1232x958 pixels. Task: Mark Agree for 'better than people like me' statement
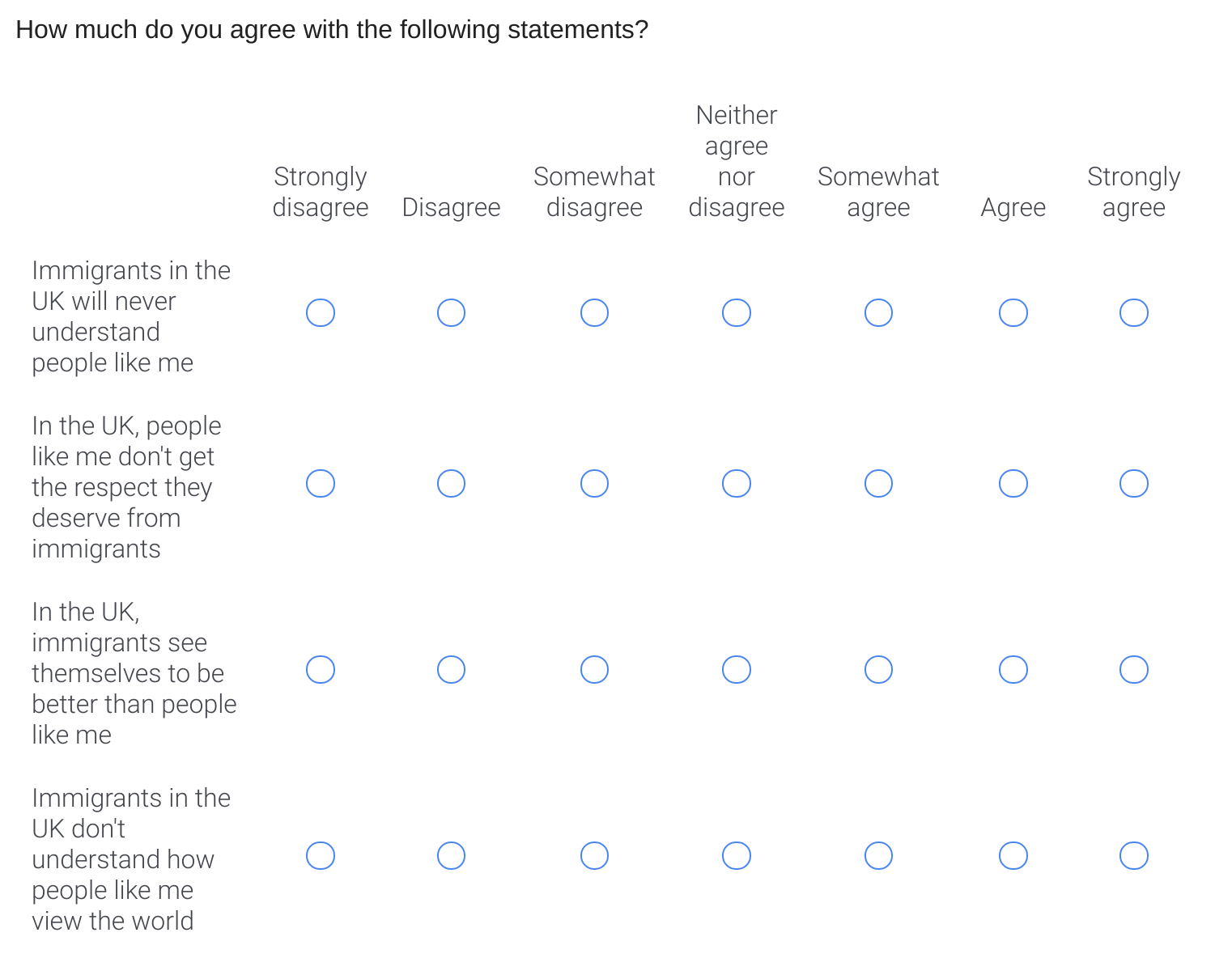pyautogui.click(x=1013, y=670)
